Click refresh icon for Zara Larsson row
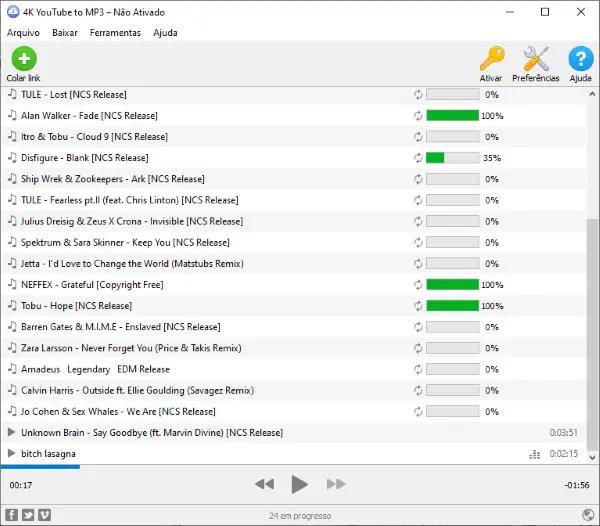The width and height of the screenshot is (600, 526). tap(418, 348)
